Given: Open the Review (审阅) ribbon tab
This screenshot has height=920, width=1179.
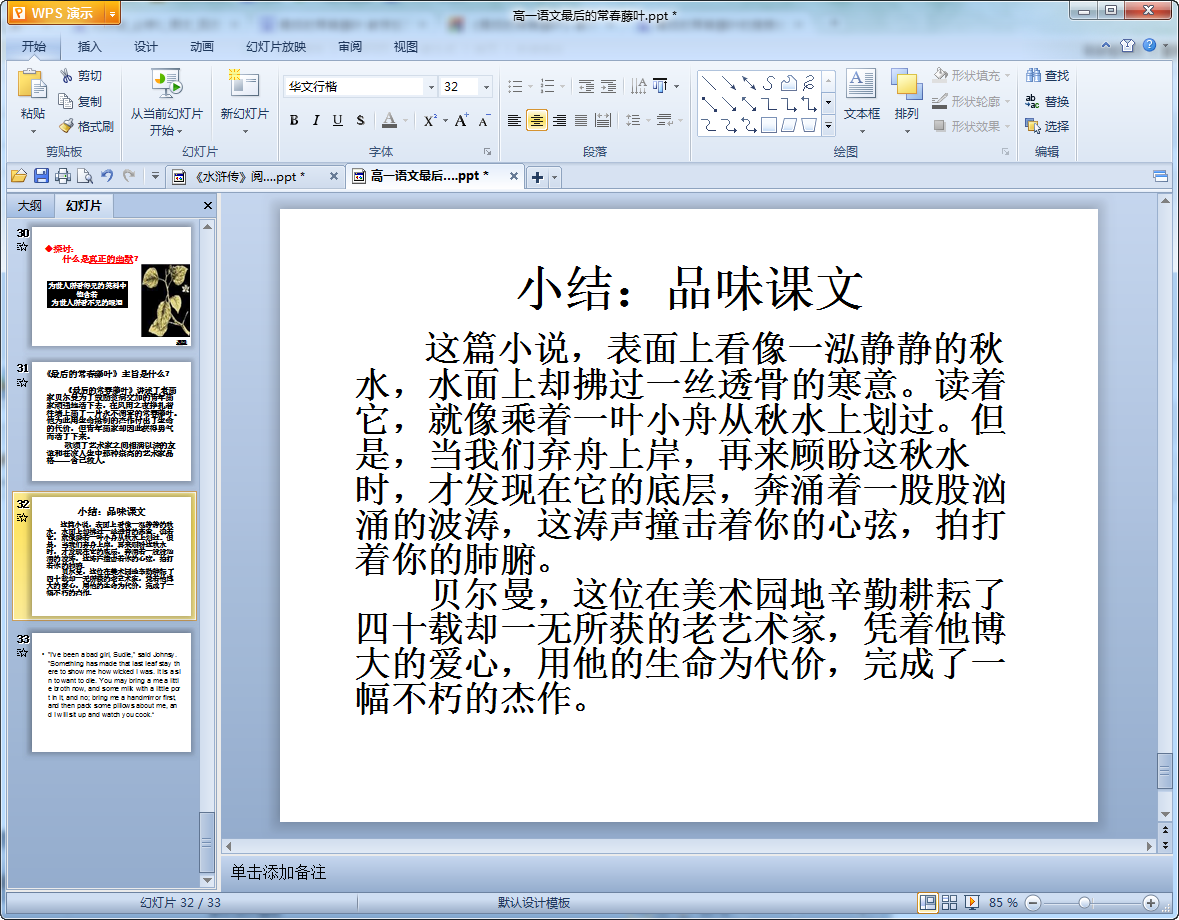Looking at the screenshot, I should (x=350, y=47).
